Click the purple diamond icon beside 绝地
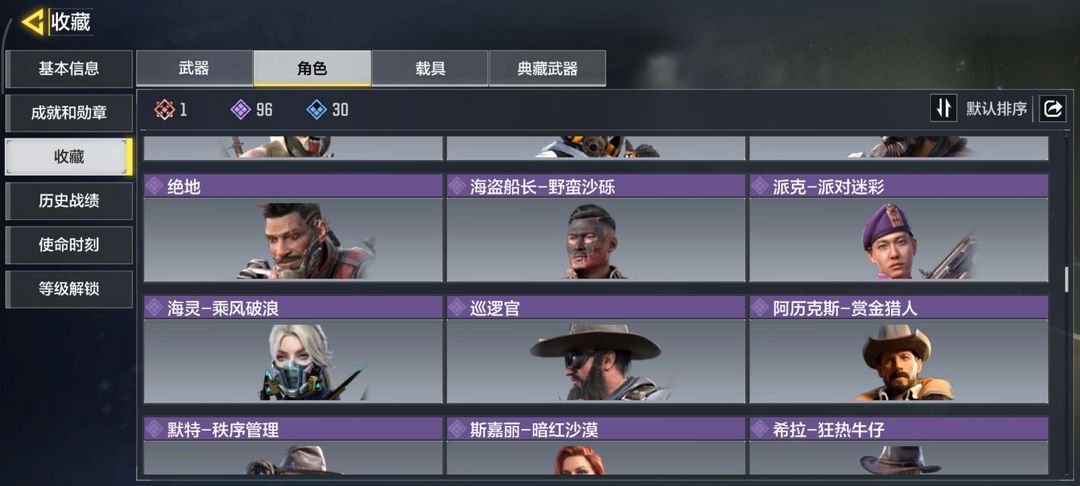The height and width of the screenshot is (486, 1080). point(155,186)
